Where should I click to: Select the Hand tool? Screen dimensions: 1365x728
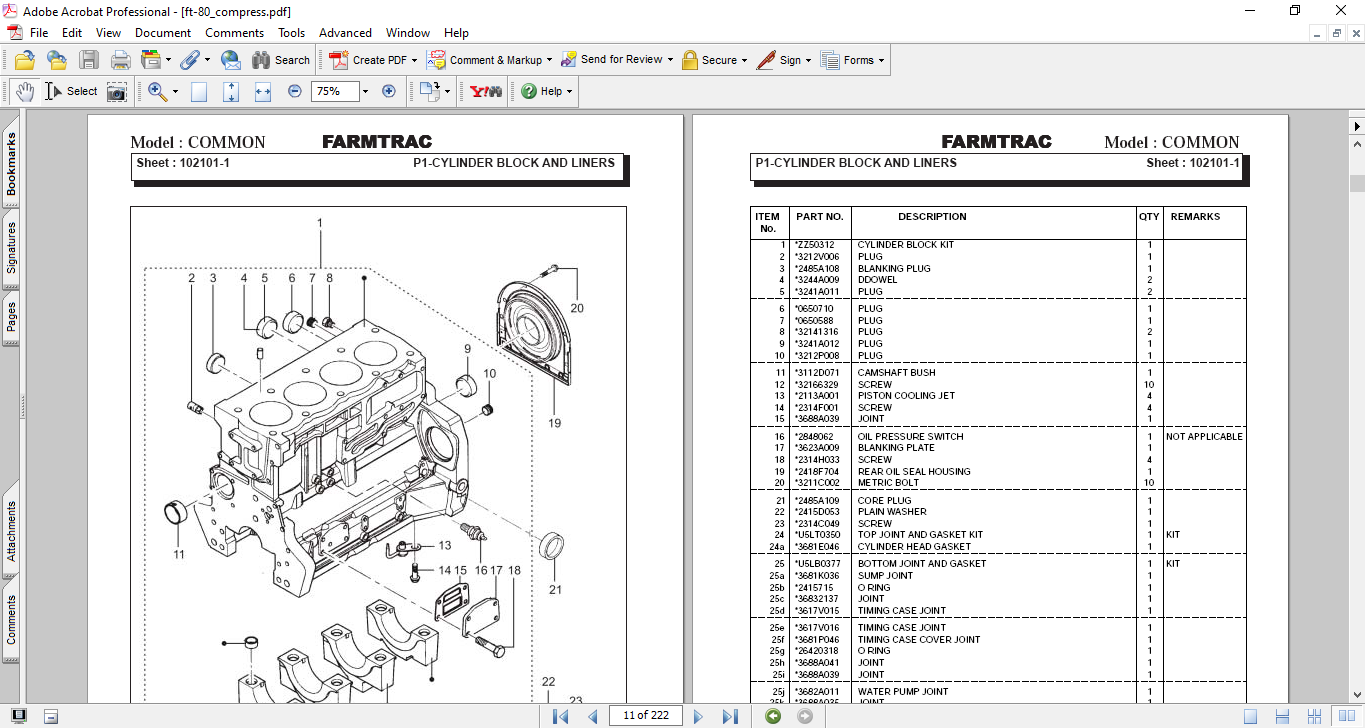click(24, 91)
